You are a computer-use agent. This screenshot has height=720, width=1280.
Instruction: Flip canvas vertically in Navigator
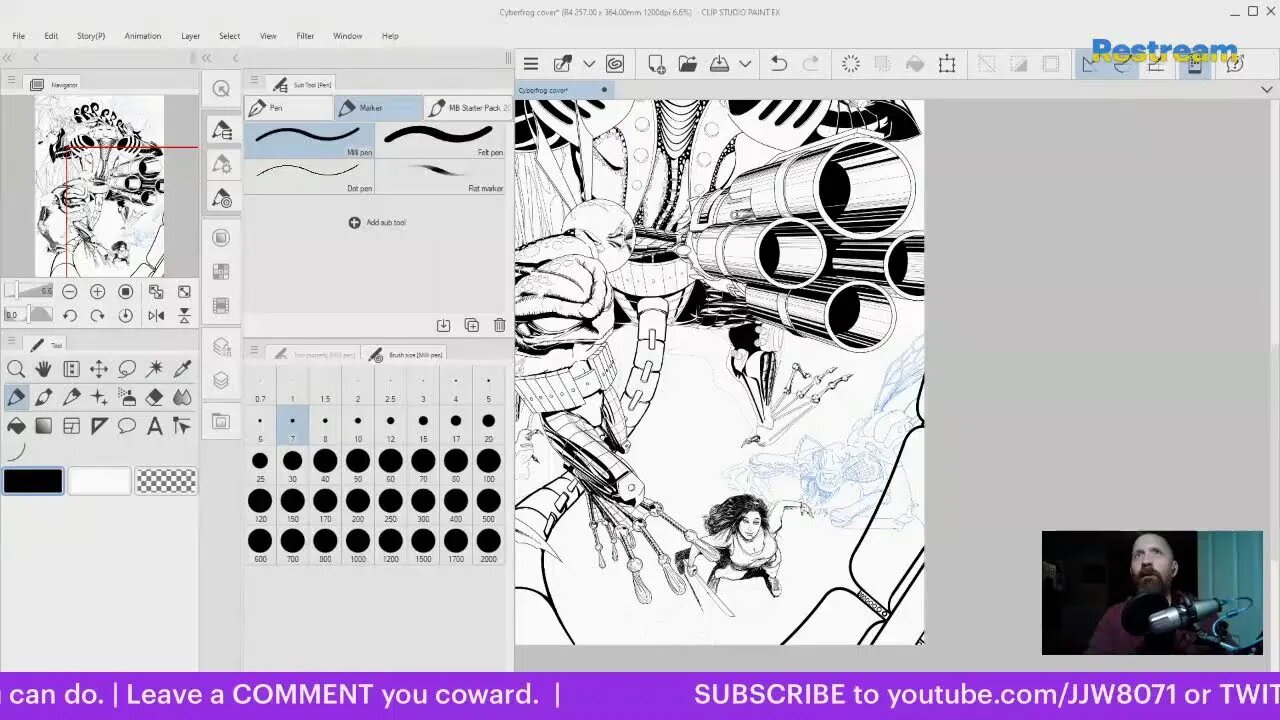[x=184, y=316]
